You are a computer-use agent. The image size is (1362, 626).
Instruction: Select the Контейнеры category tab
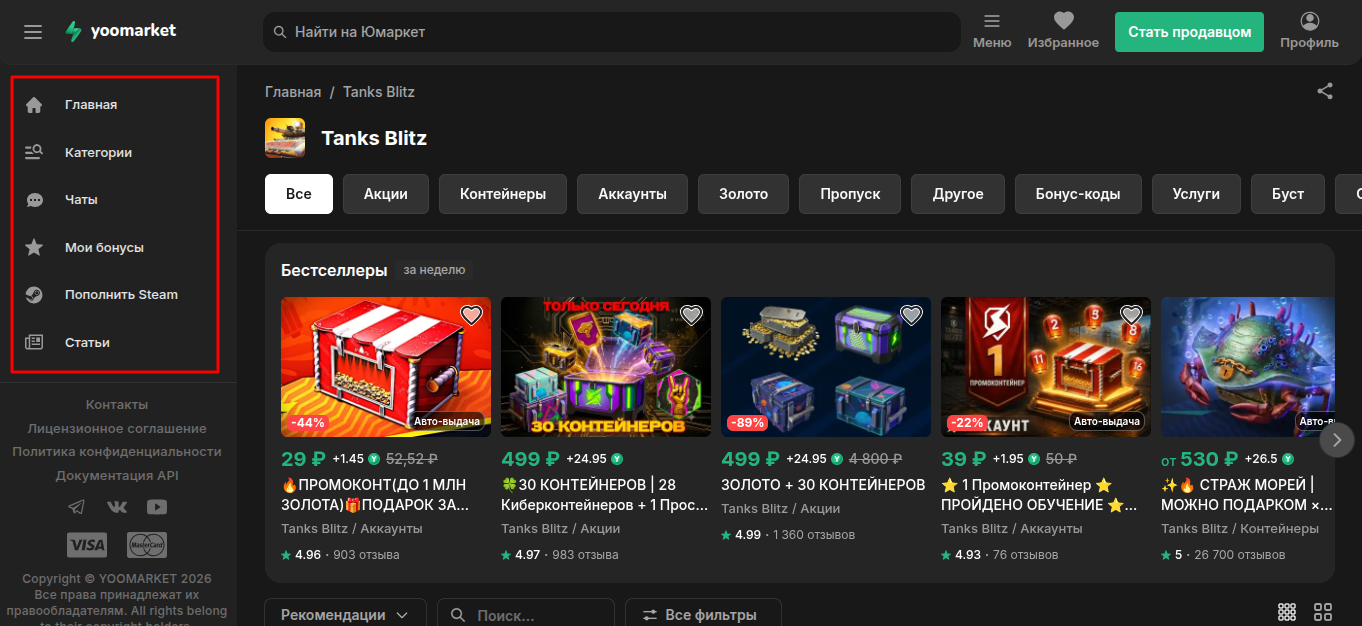pyautogui.click(x=503, y=194)
